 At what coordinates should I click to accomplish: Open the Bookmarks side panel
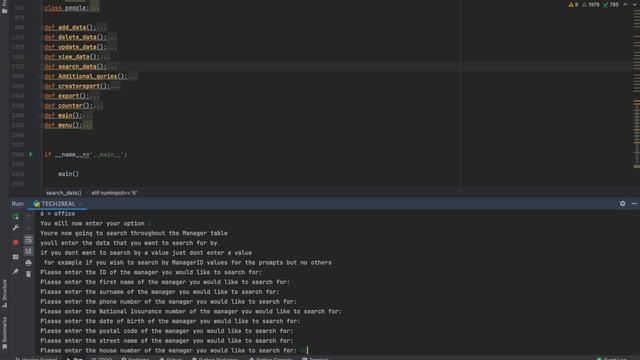pos(4,333)
